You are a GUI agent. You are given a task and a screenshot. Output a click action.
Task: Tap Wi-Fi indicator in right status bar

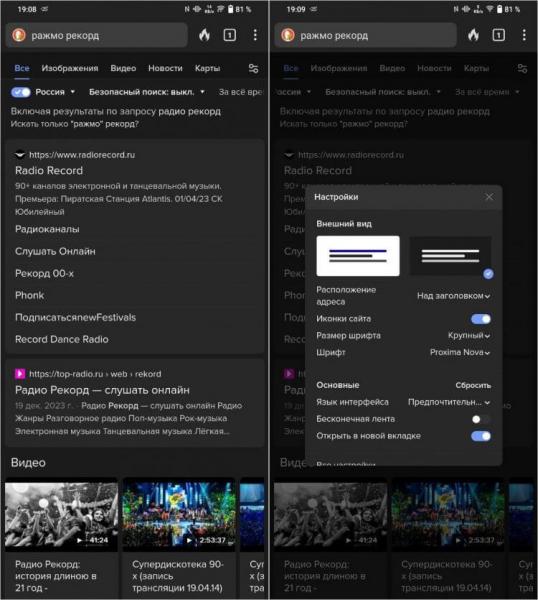tap(489, 9)
